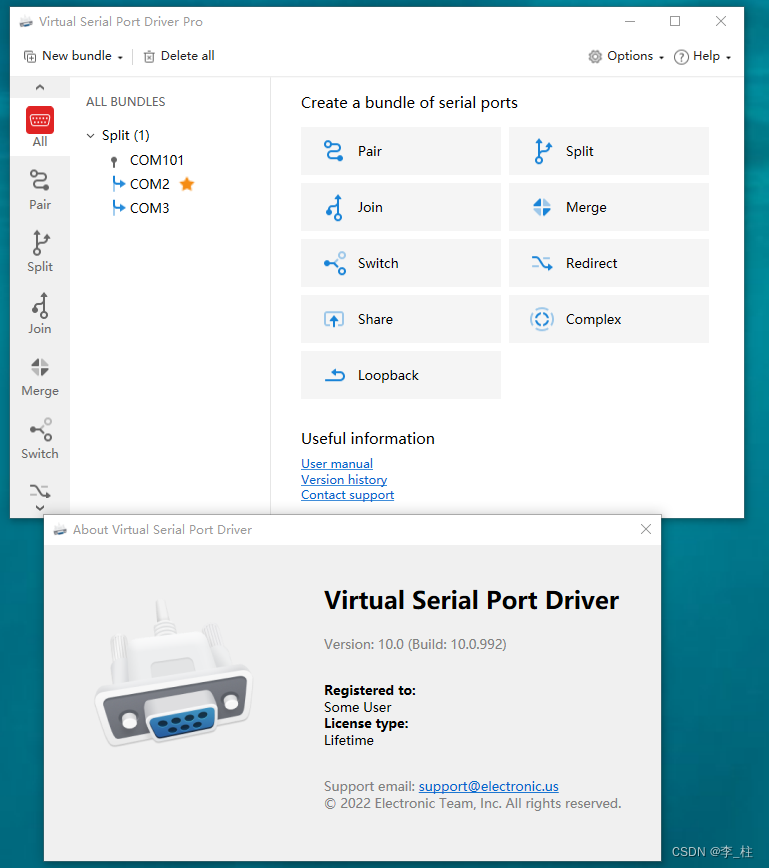Click the Options gear icon

(x=595, y=56)
